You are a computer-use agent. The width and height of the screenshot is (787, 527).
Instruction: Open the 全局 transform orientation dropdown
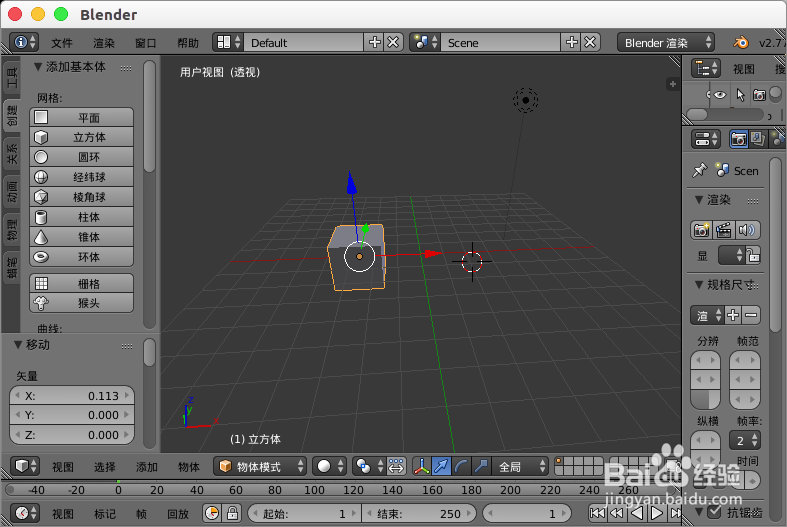(519, 467)
